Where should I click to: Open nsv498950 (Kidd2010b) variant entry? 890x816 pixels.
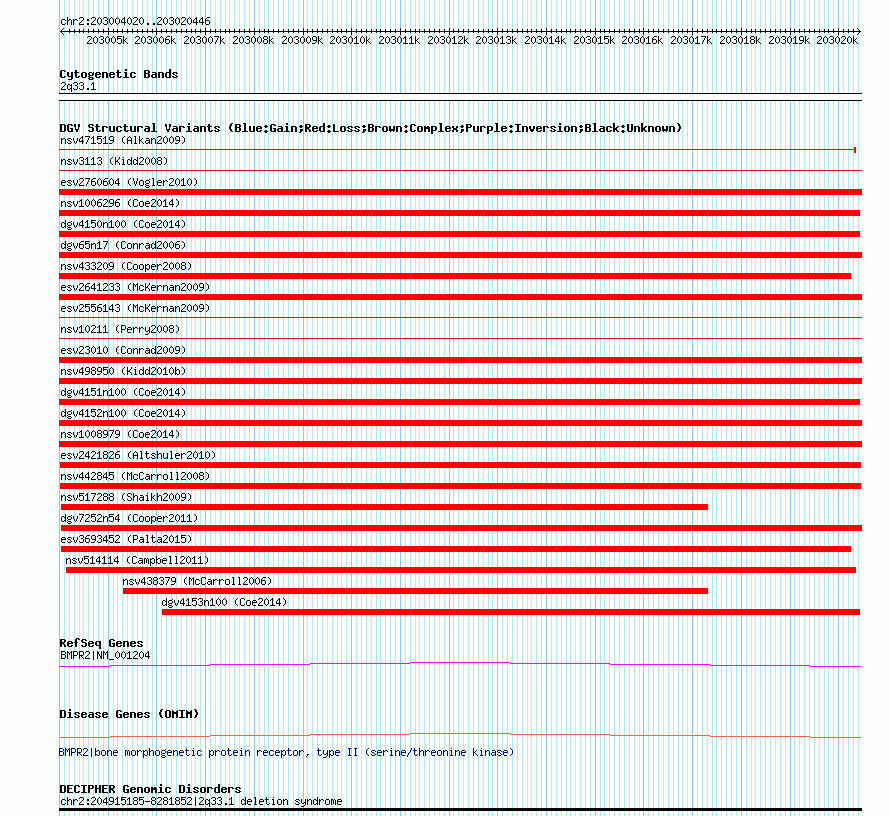pos(123,371)
